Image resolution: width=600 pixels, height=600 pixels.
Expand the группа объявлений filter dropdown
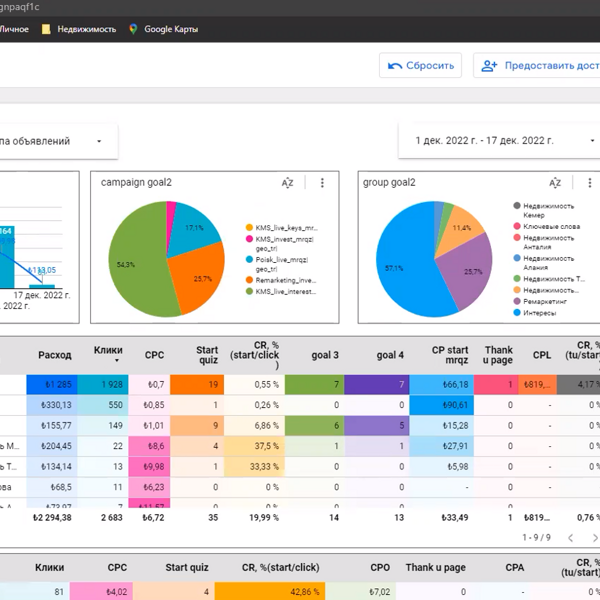[60, 141]
